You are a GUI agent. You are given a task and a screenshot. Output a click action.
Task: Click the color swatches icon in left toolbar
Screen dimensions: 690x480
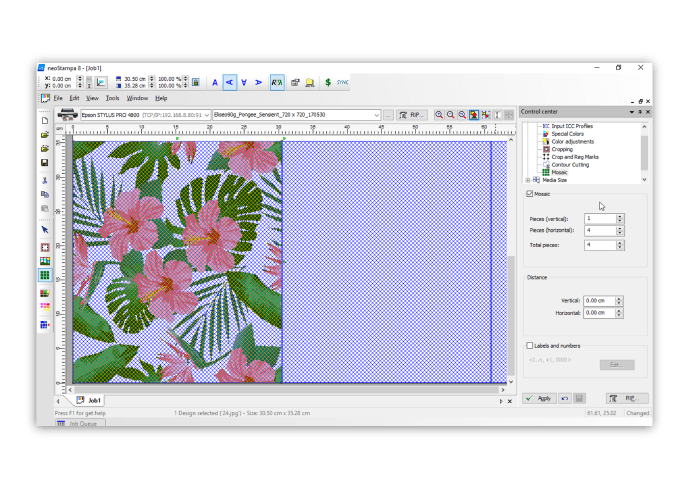44,293
